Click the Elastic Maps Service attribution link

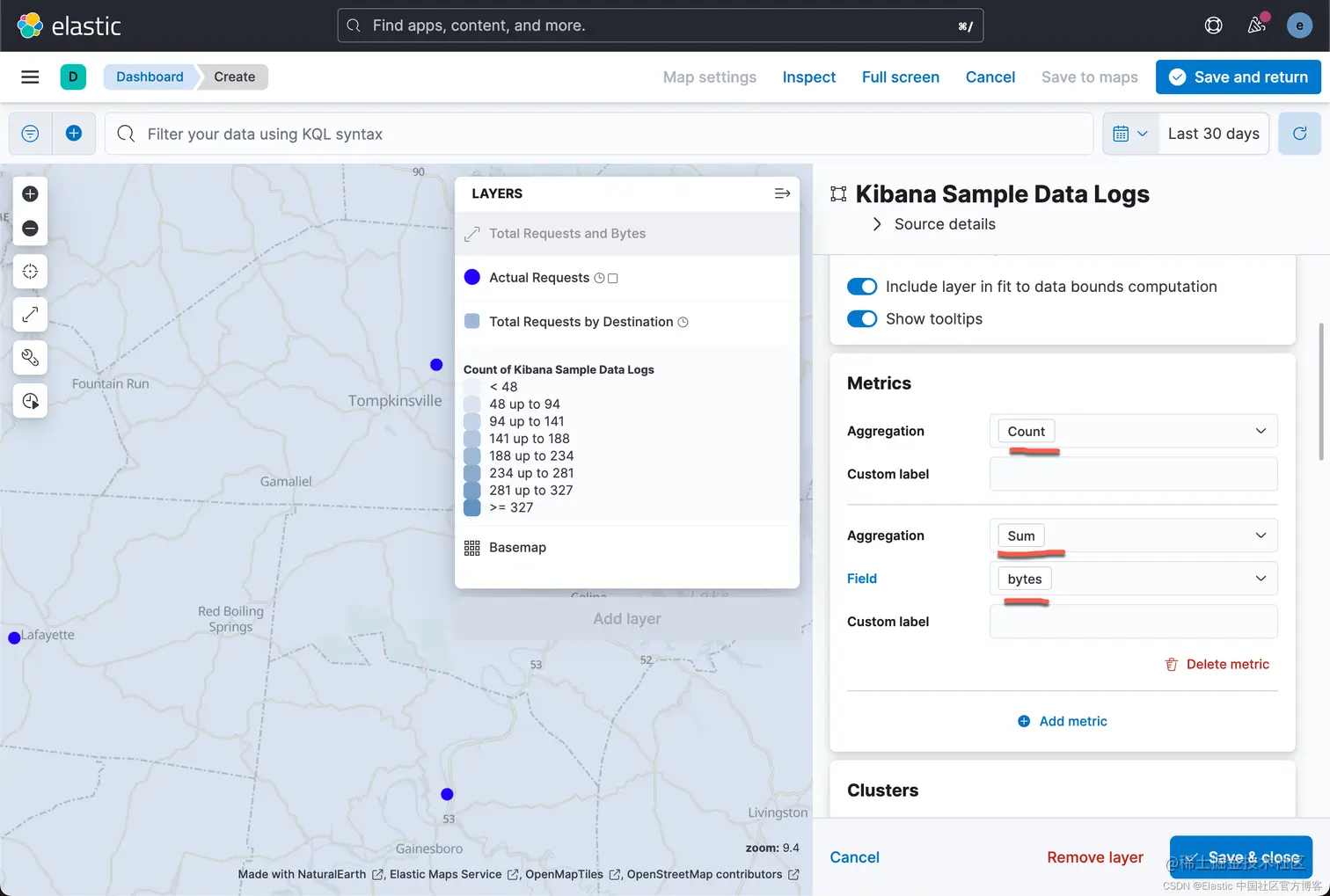[454, 874]
